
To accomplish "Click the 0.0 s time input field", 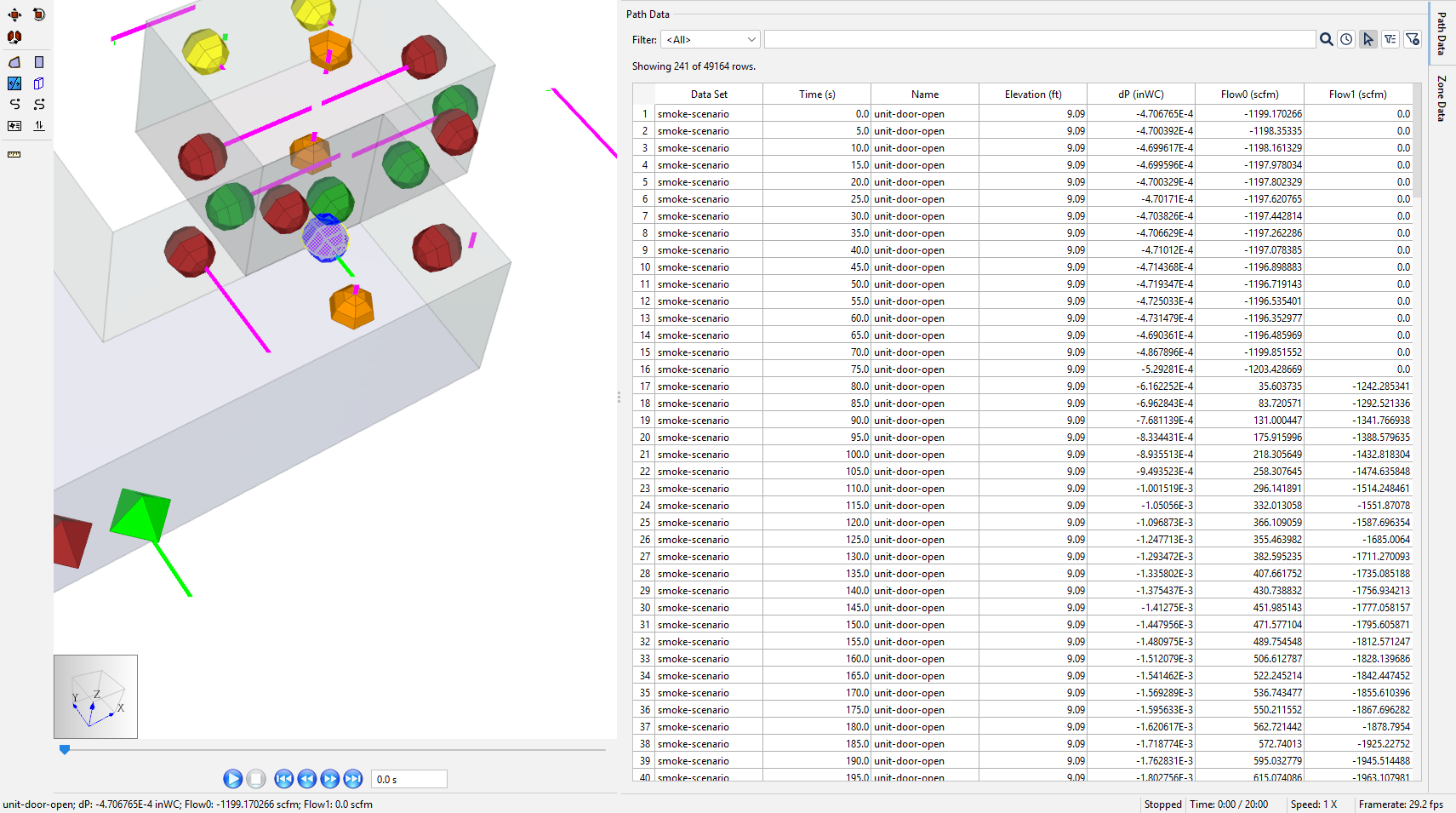I will pos(408,779).
